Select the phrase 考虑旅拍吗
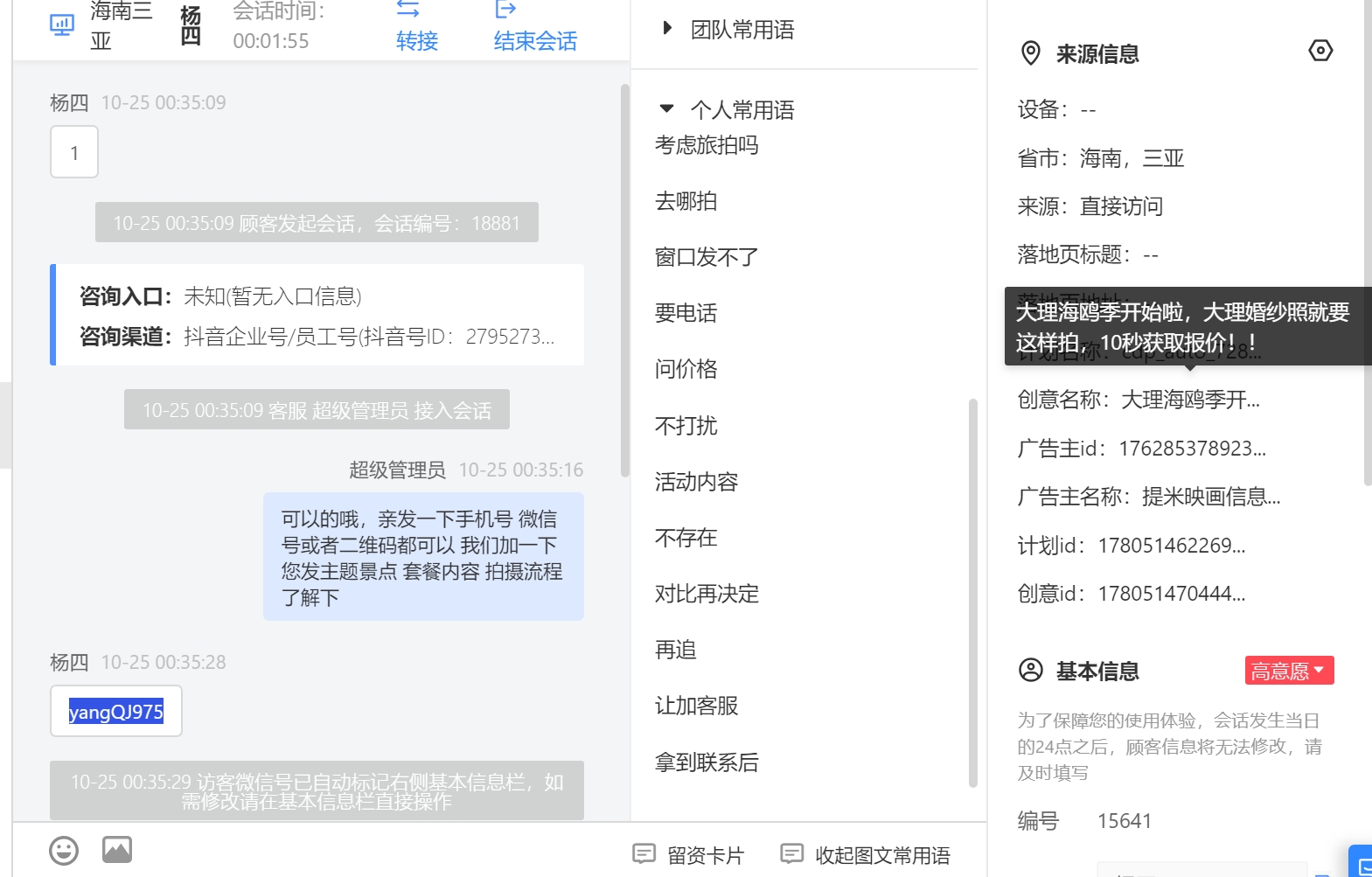Viewport: 1372px width, 877px height. click(707, 145)
